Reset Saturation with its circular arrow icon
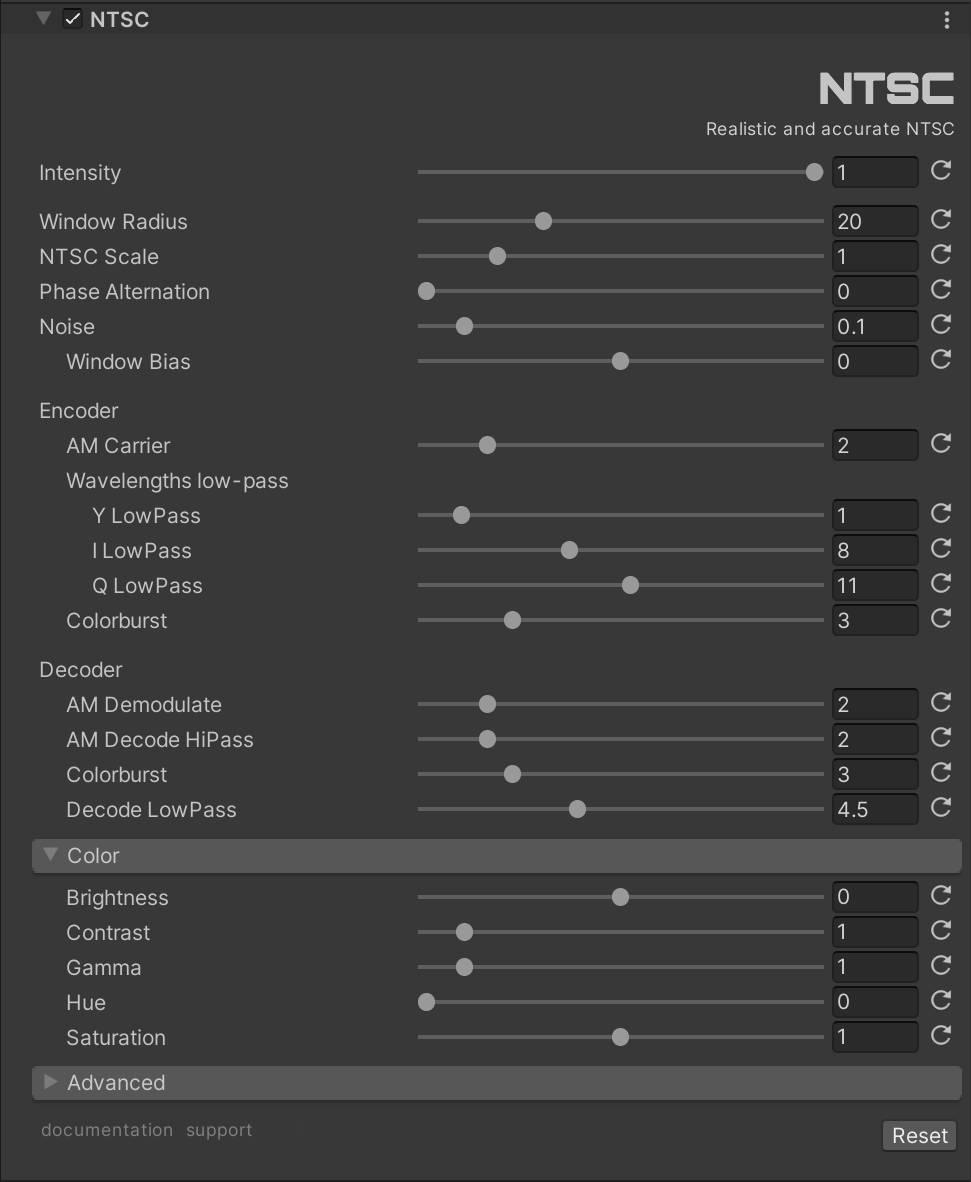 tap(940, 1036)
